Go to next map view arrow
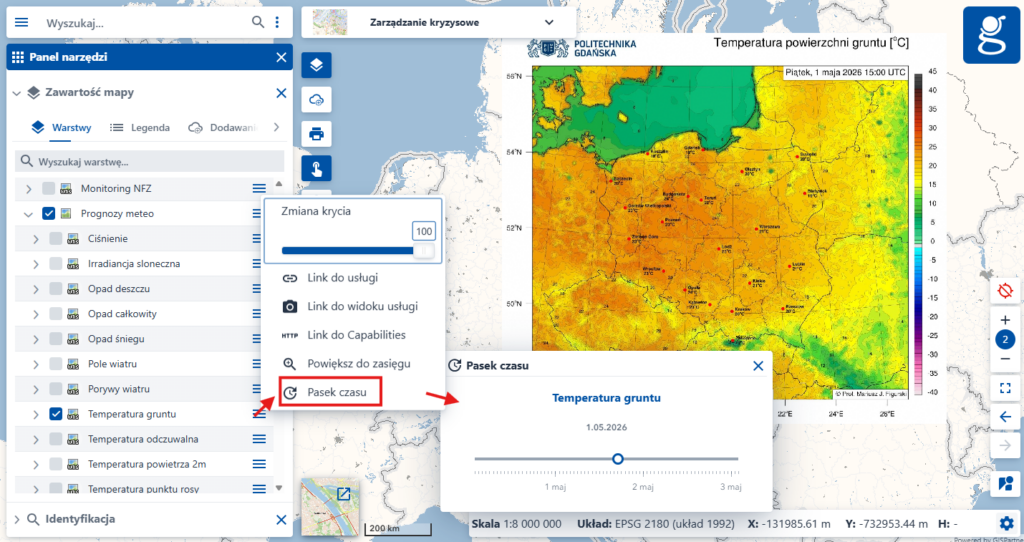 (1005, 446)
